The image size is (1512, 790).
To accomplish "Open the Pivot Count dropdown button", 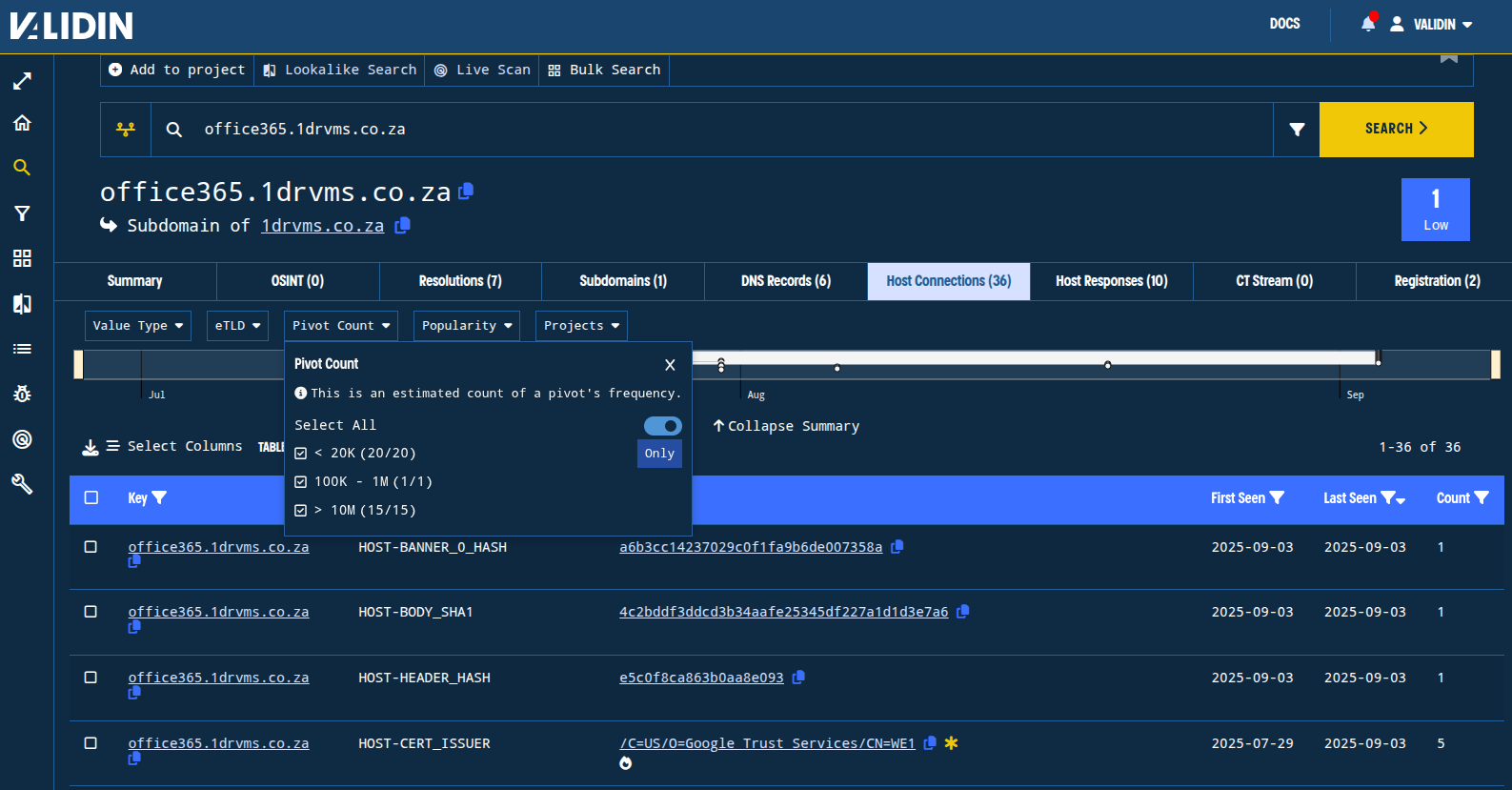I will (x=341, y=326).
